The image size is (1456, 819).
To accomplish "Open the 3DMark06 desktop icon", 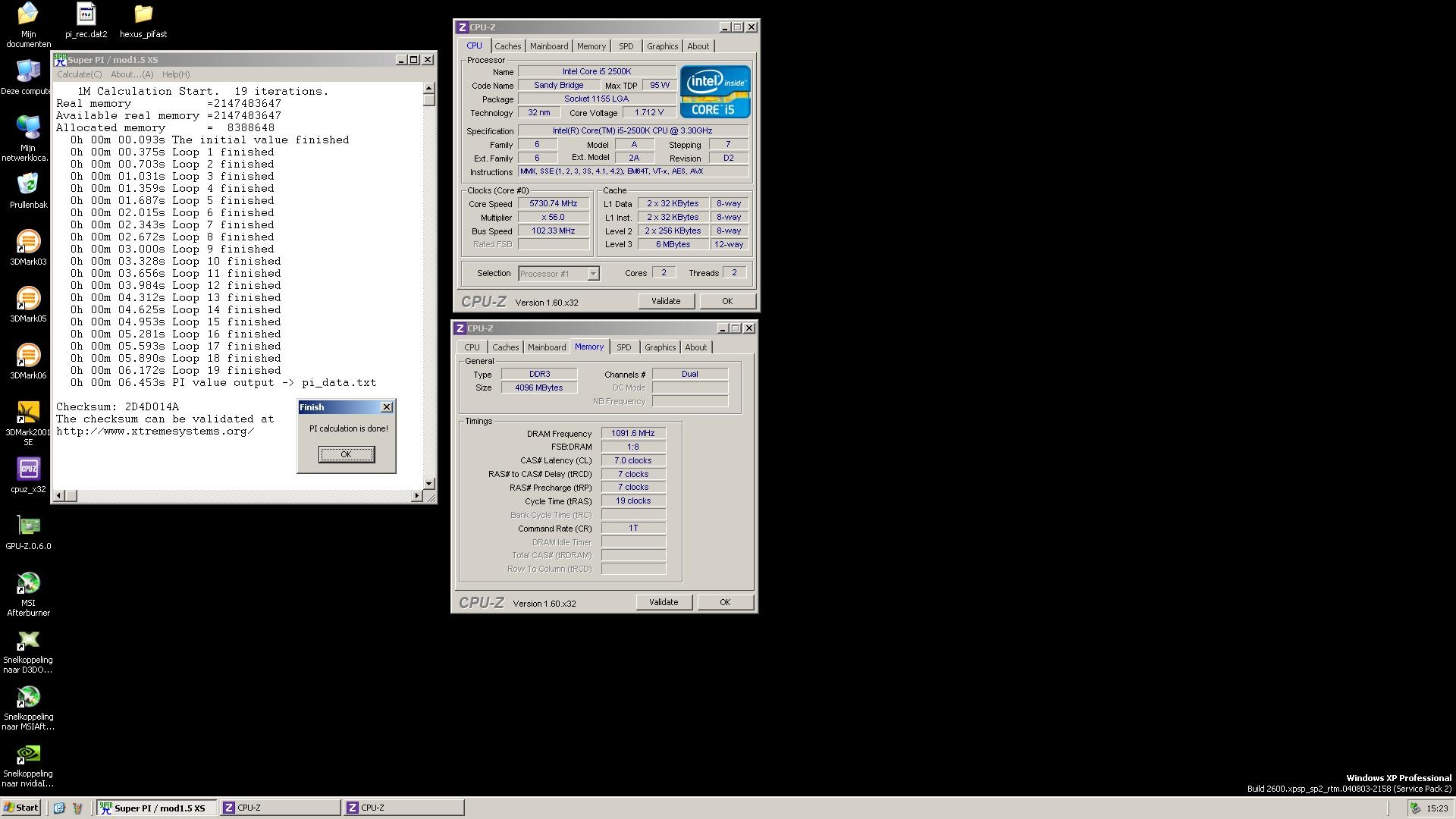I will coord(28,356).
